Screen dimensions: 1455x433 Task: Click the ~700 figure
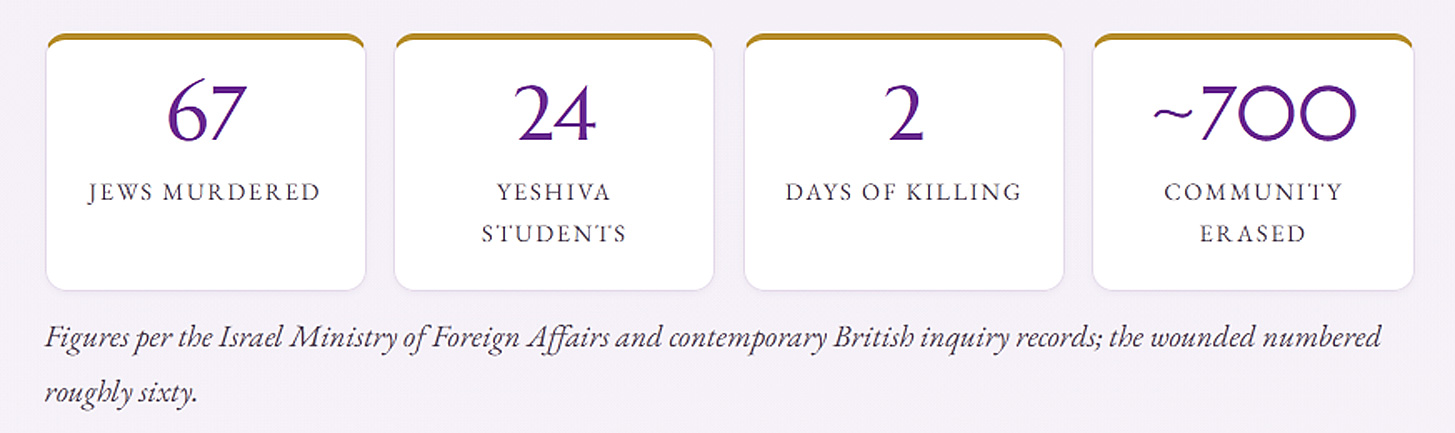point(1253,112)
